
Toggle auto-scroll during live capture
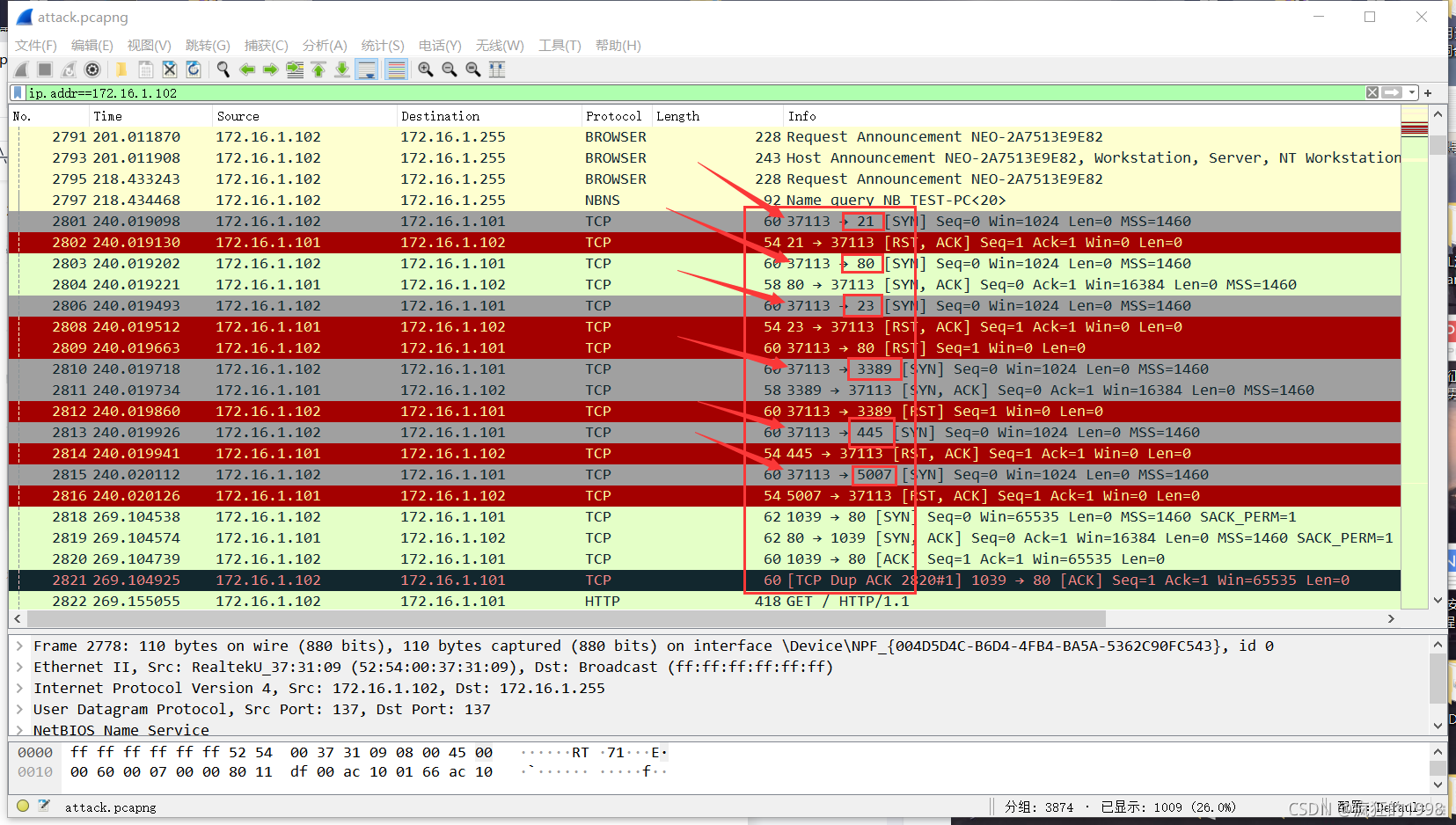(367, 69)
